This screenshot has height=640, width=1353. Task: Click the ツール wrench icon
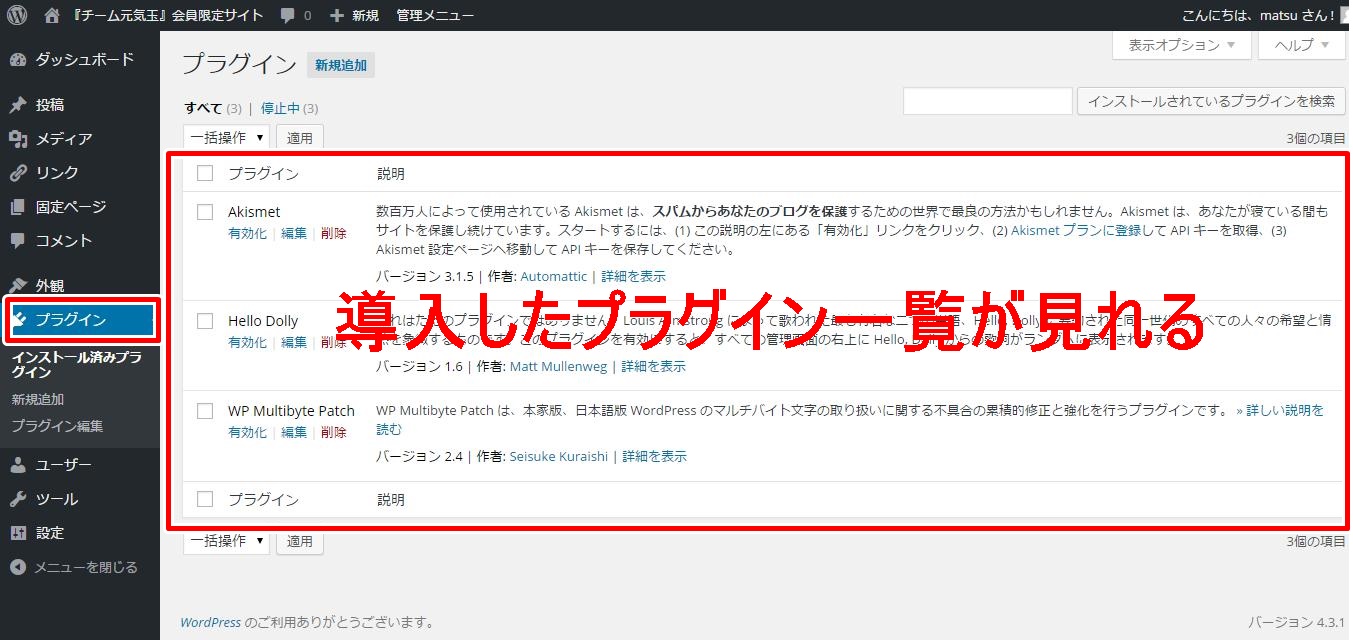(x=18, y=499)
